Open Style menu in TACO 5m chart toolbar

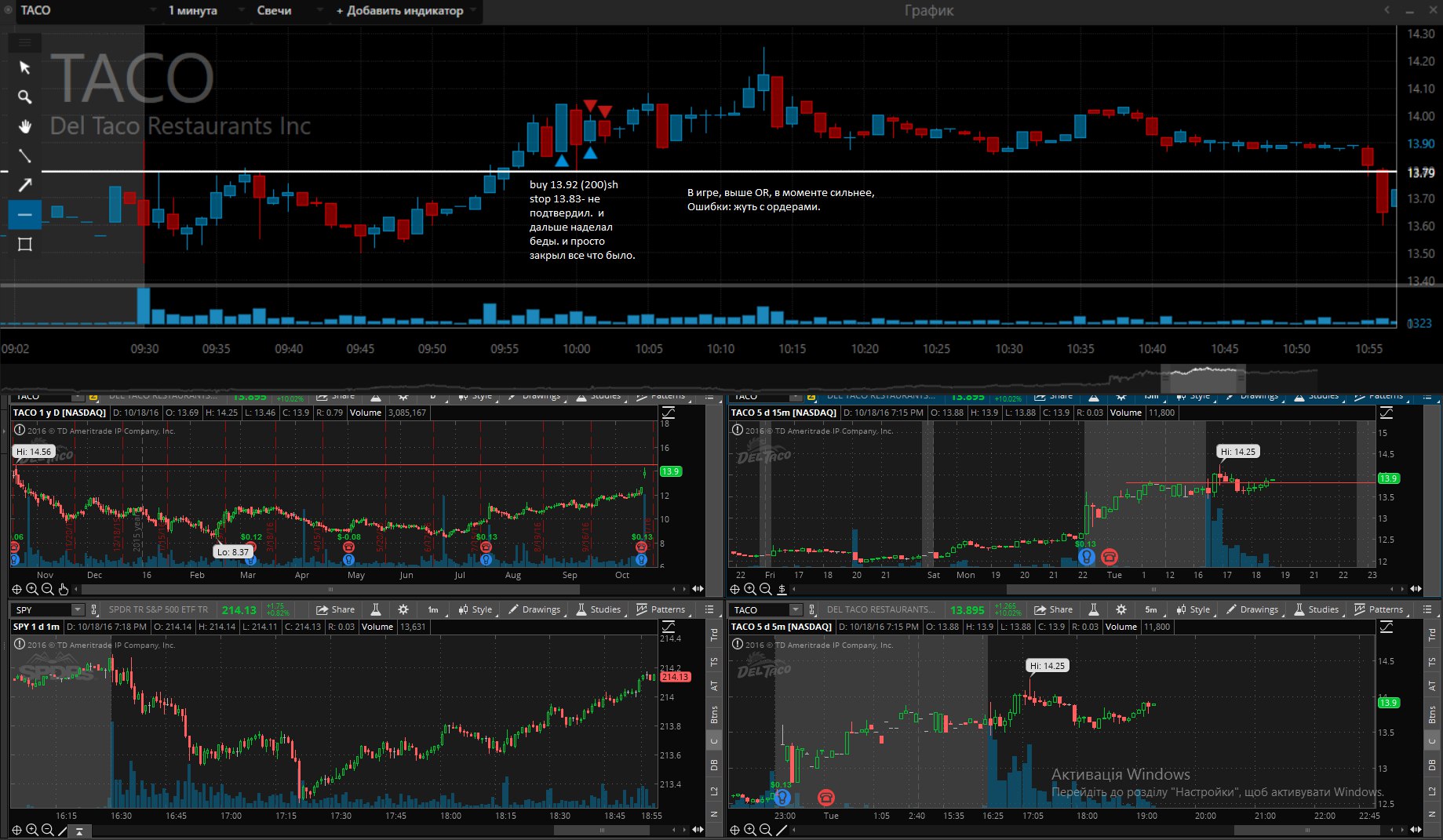(x=1193, y=609)
